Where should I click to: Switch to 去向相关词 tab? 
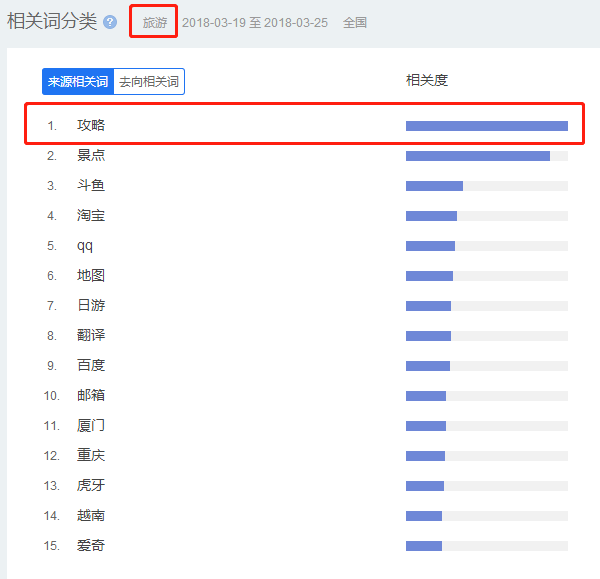click(x=149, y=82)
